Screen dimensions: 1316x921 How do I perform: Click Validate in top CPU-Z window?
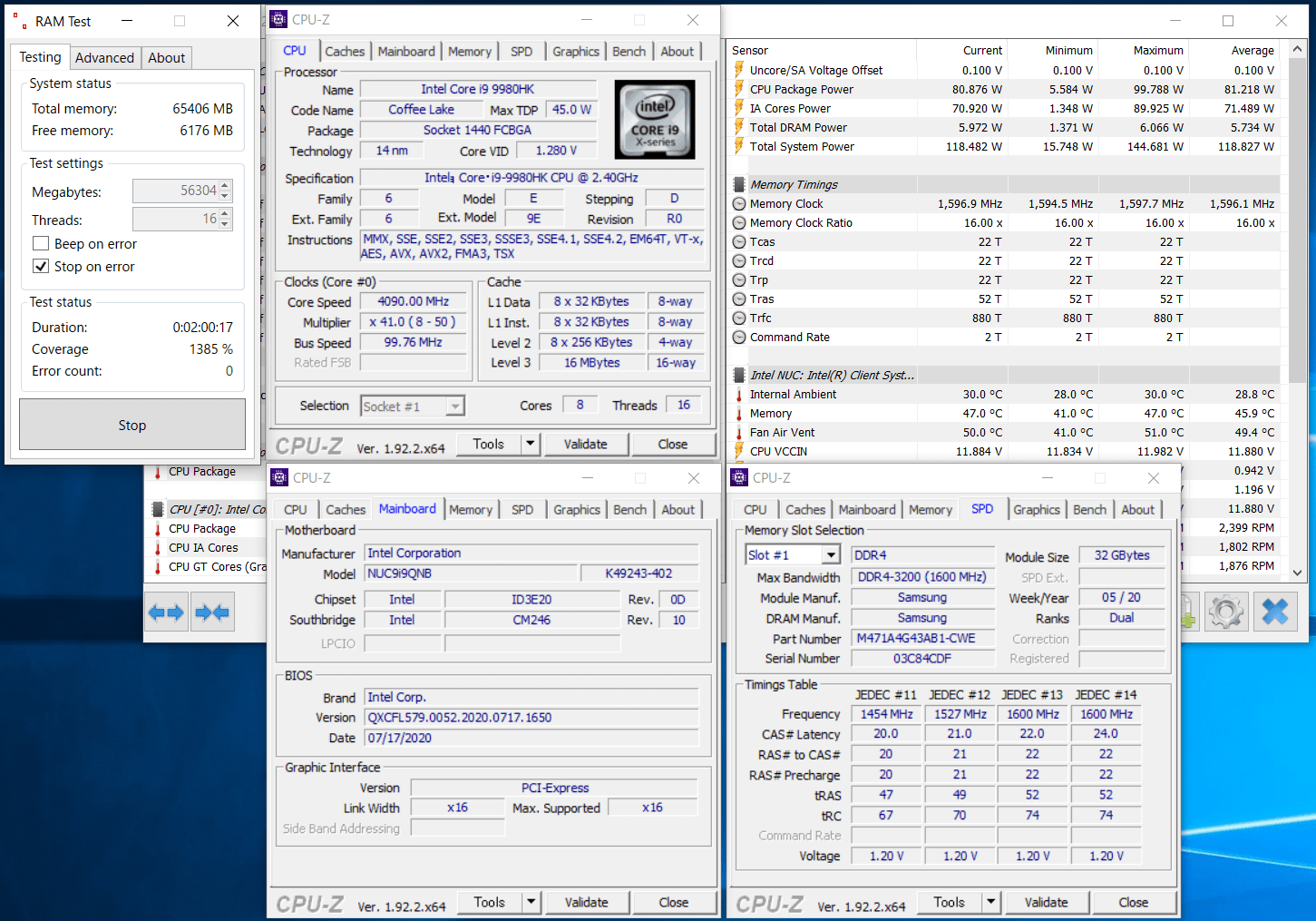pos(586,445)
